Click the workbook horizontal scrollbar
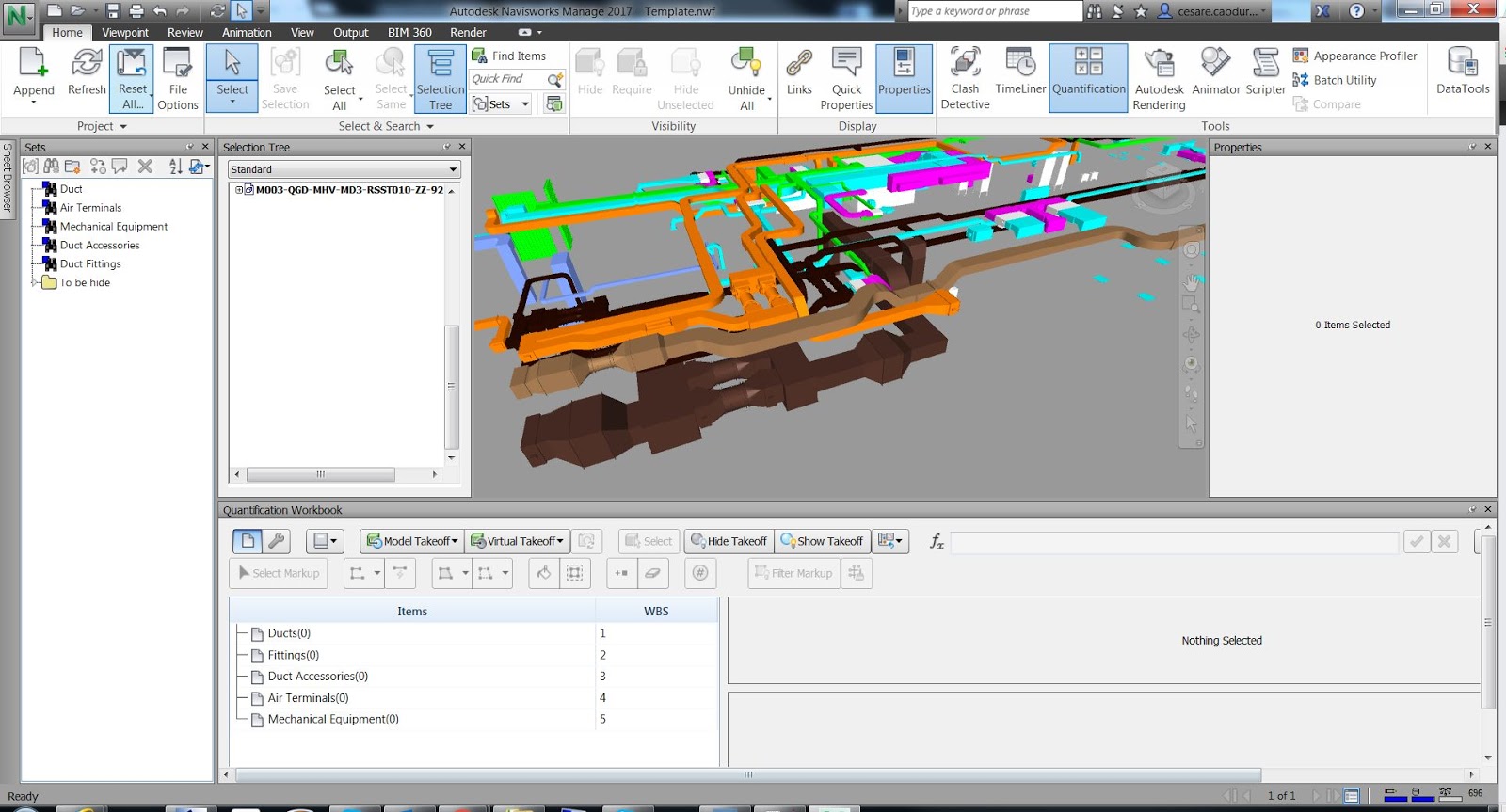The height and width of the screenshot is (812, 1506). click(748, 774)
